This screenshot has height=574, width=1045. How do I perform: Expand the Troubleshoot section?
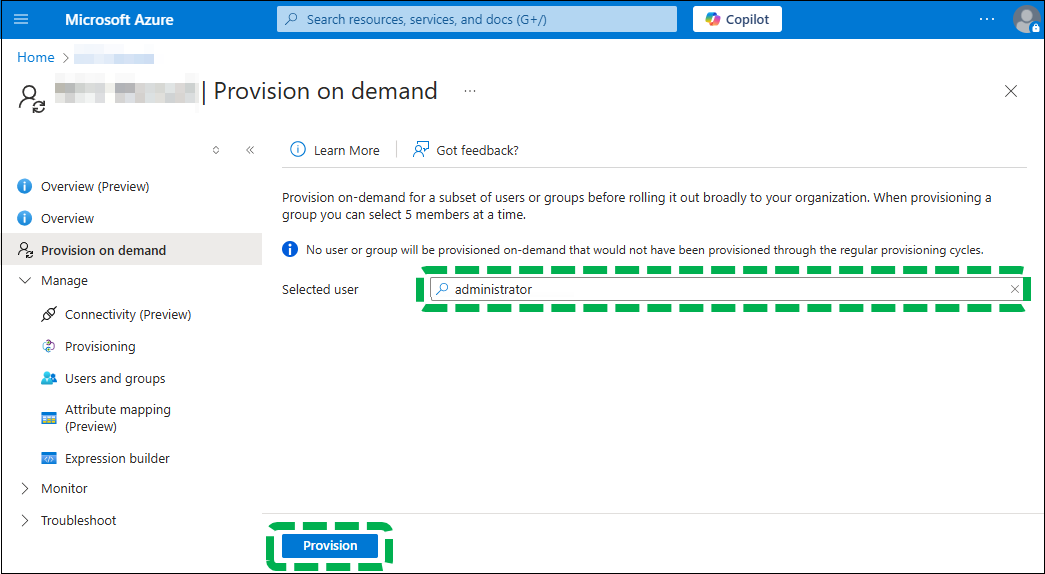click(x=26, y=521)
